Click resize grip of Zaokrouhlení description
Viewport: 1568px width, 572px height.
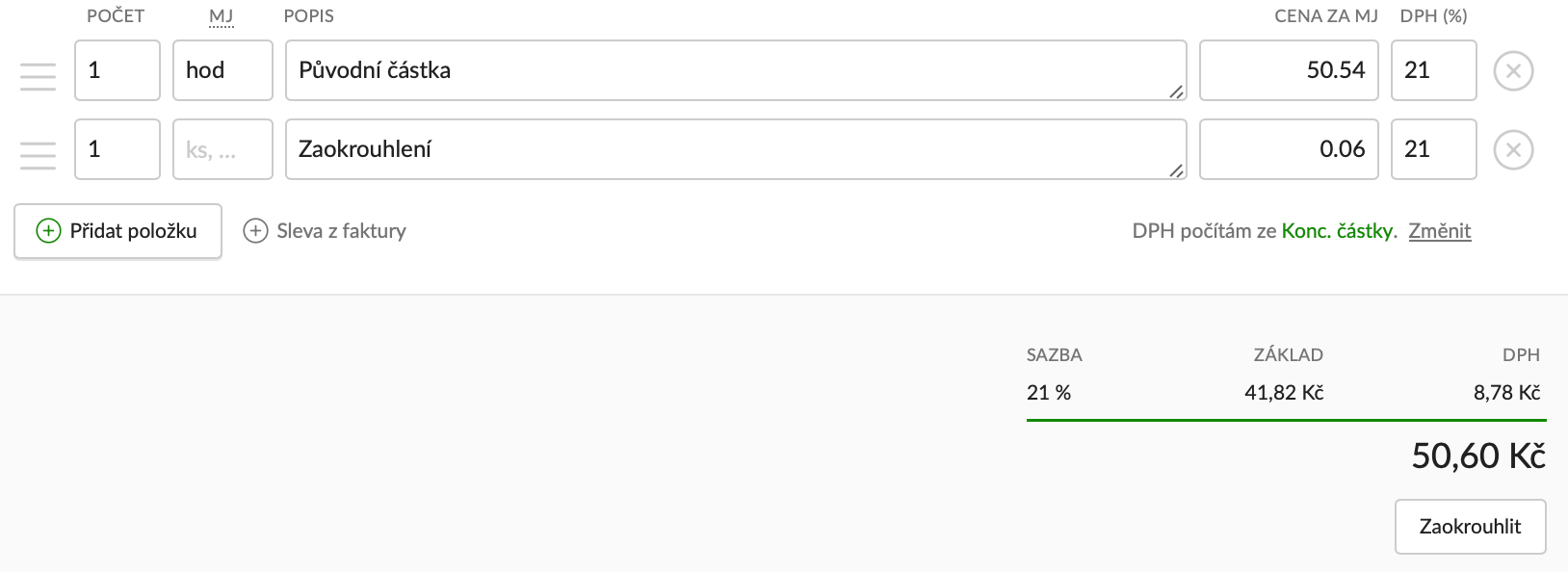tap(1176, 170)
